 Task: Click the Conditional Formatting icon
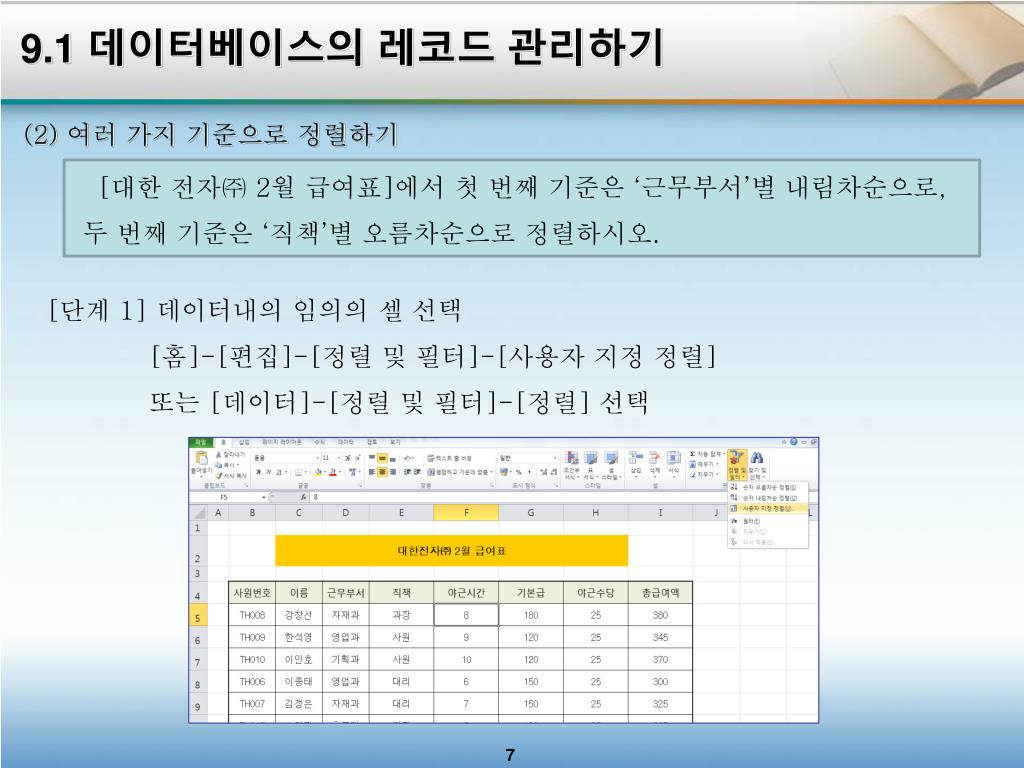click(572, 458)
